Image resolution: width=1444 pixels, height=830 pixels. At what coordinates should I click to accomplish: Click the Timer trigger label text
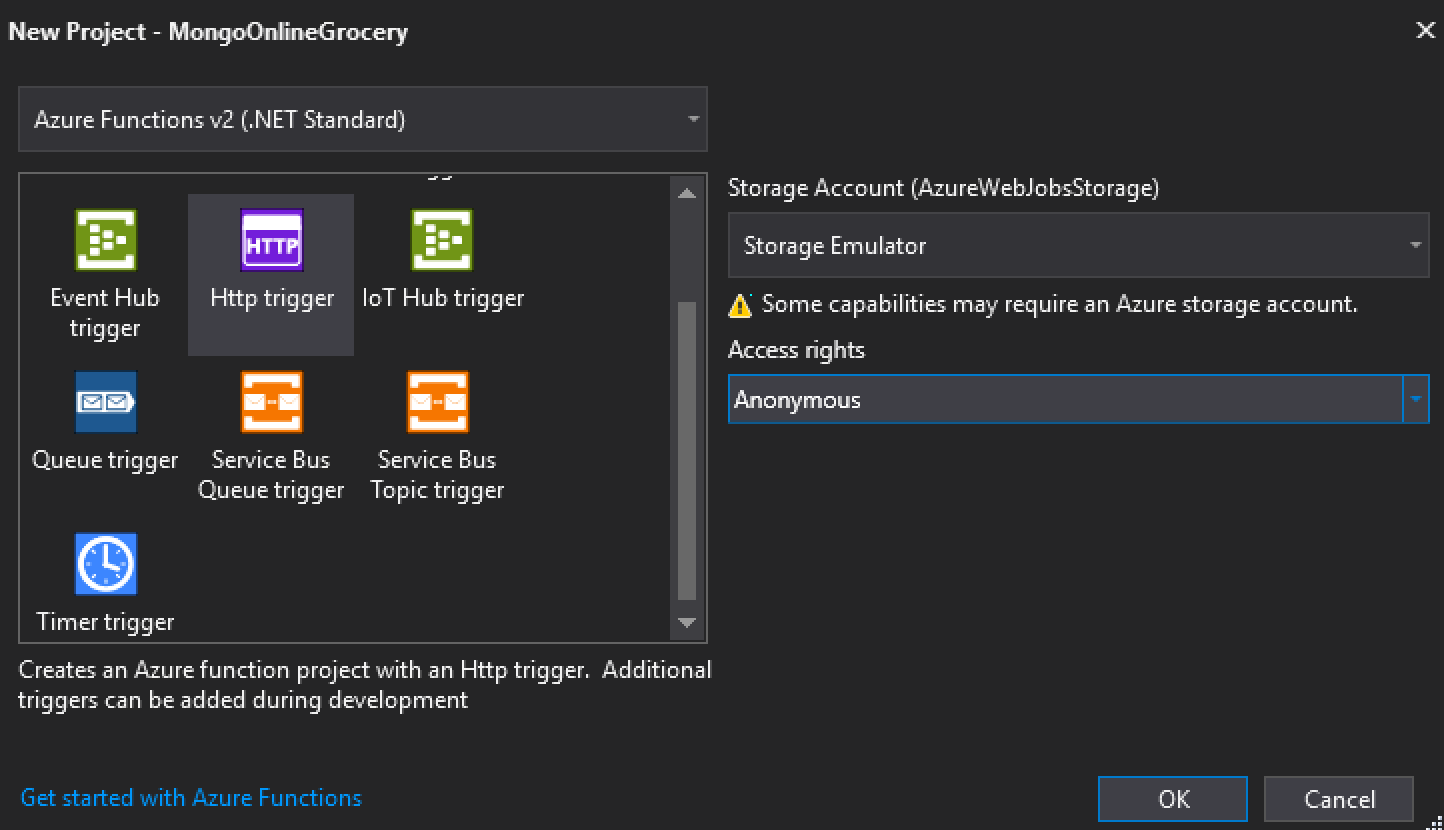(105, 622)
